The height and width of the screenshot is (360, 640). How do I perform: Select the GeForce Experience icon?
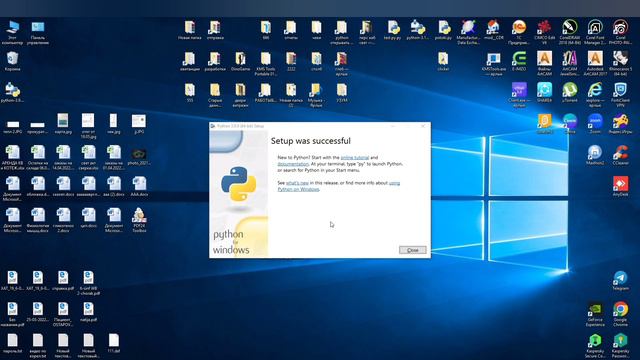595,313
